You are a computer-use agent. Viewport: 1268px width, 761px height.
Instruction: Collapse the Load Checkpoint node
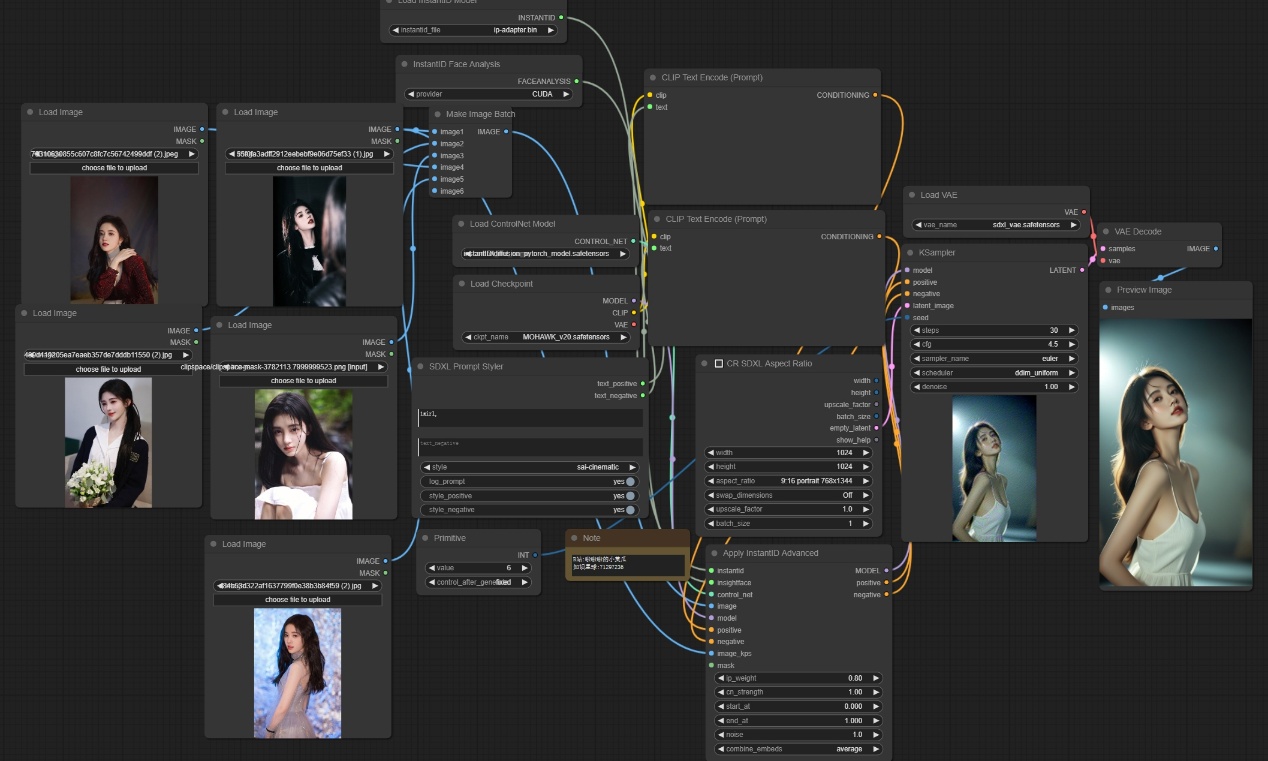click(x=462, y=284)
